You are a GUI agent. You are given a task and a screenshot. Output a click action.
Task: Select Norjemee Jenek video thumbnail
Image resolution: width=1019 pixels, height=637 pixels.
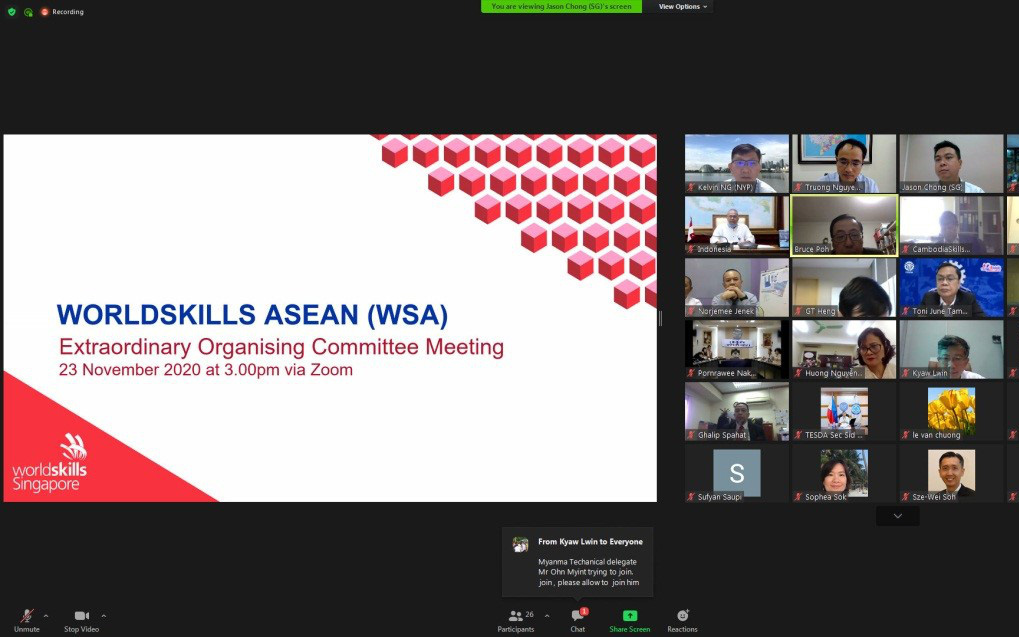click(737, 287)
